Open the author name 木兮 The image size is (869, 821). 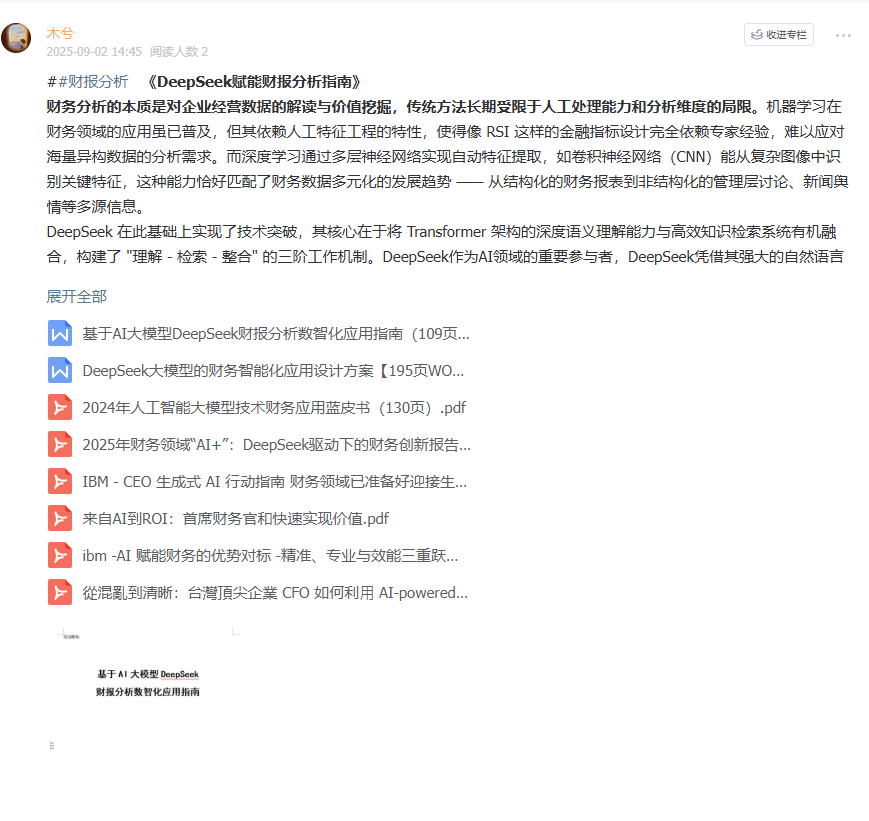60,33
